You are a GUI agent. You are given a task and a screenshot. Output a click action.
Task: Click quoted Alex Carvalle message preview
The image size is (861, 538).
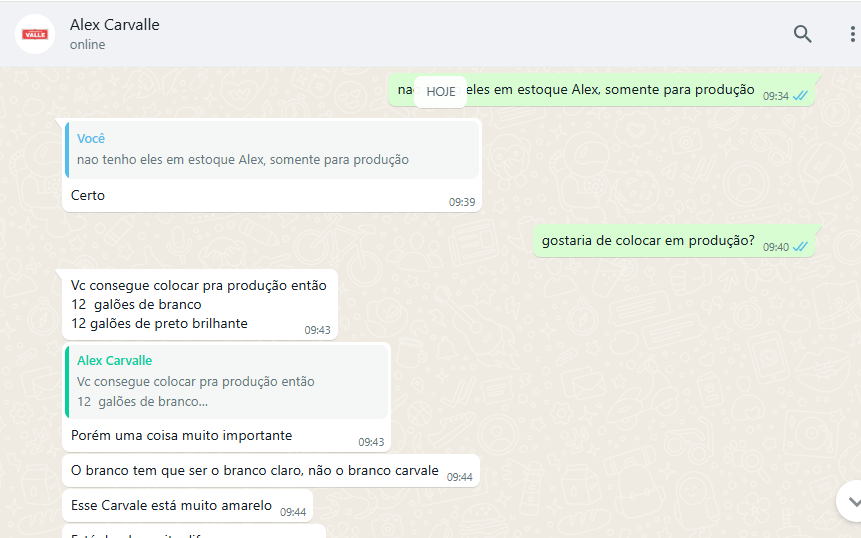click(227, 382)
